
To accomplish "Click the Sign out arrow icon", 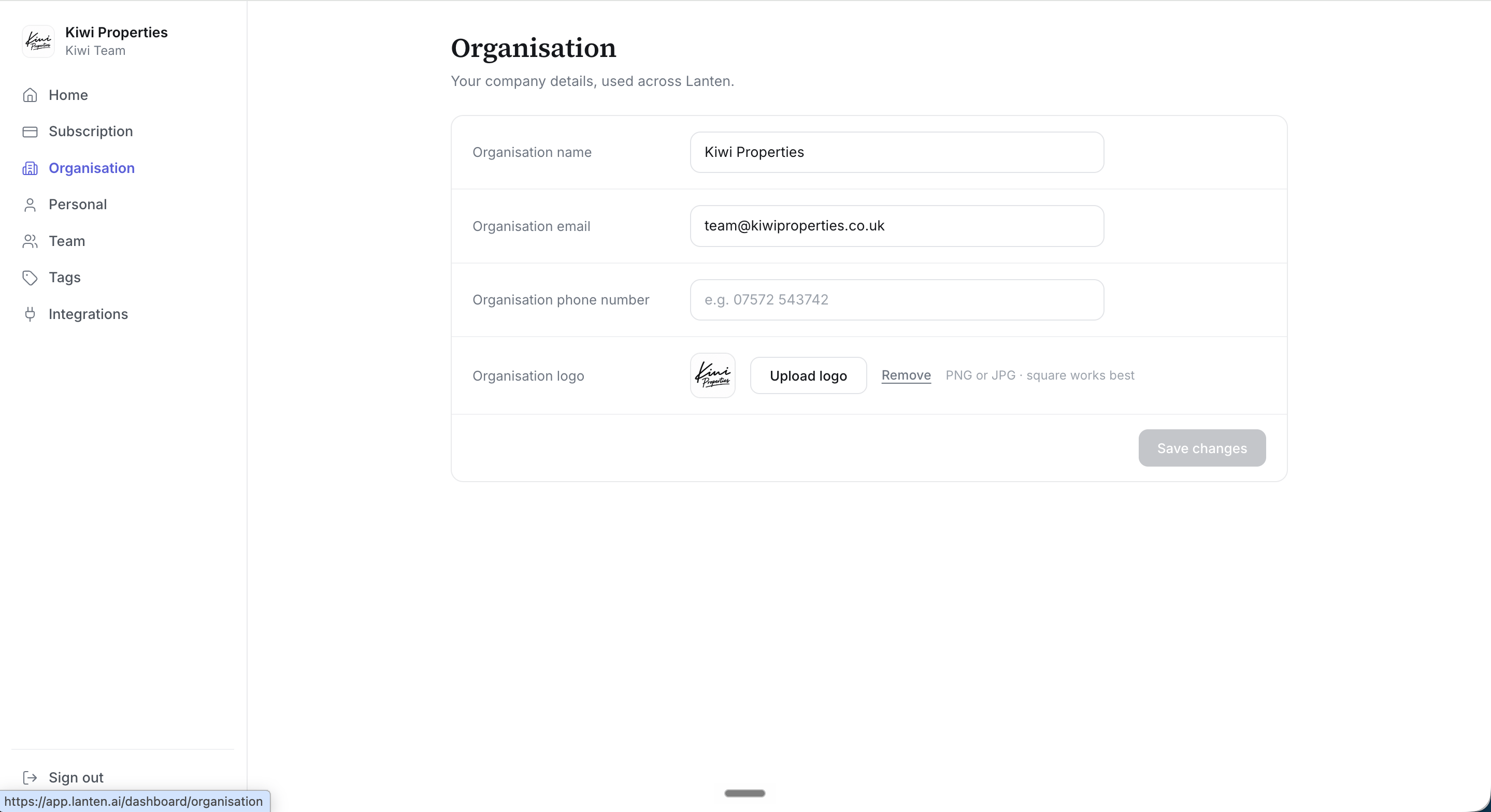I will click(x=30, y=777).
